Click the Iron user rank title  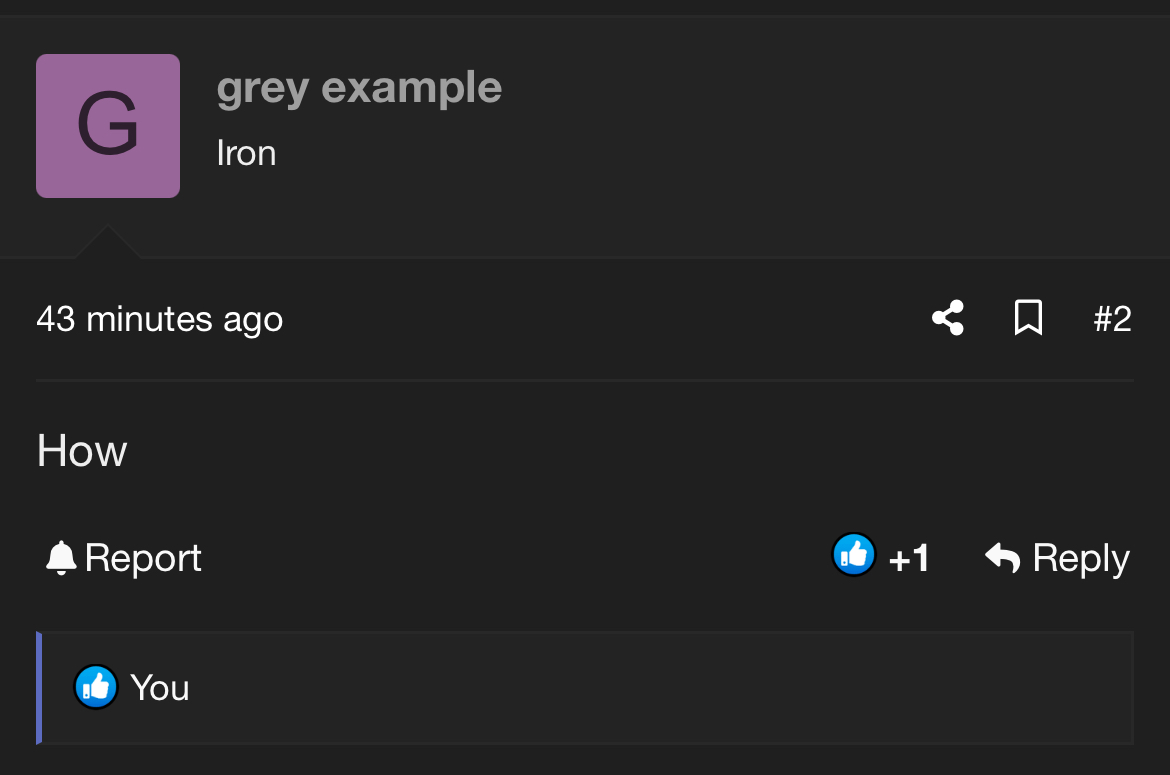click(246, 153)
